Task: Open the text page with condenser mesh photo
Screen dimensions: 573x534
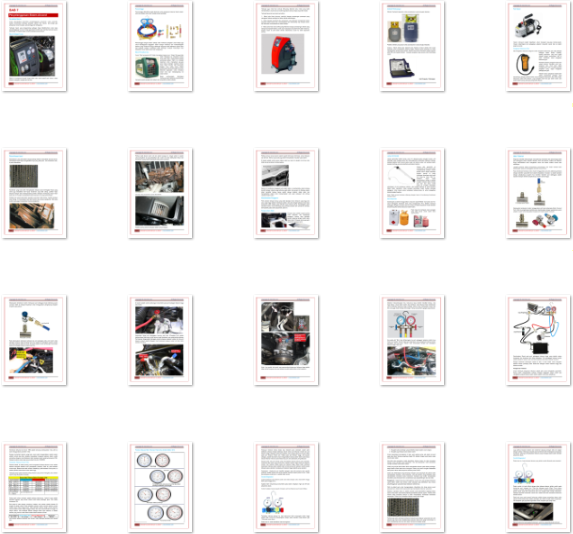Action: click(412, 487)
